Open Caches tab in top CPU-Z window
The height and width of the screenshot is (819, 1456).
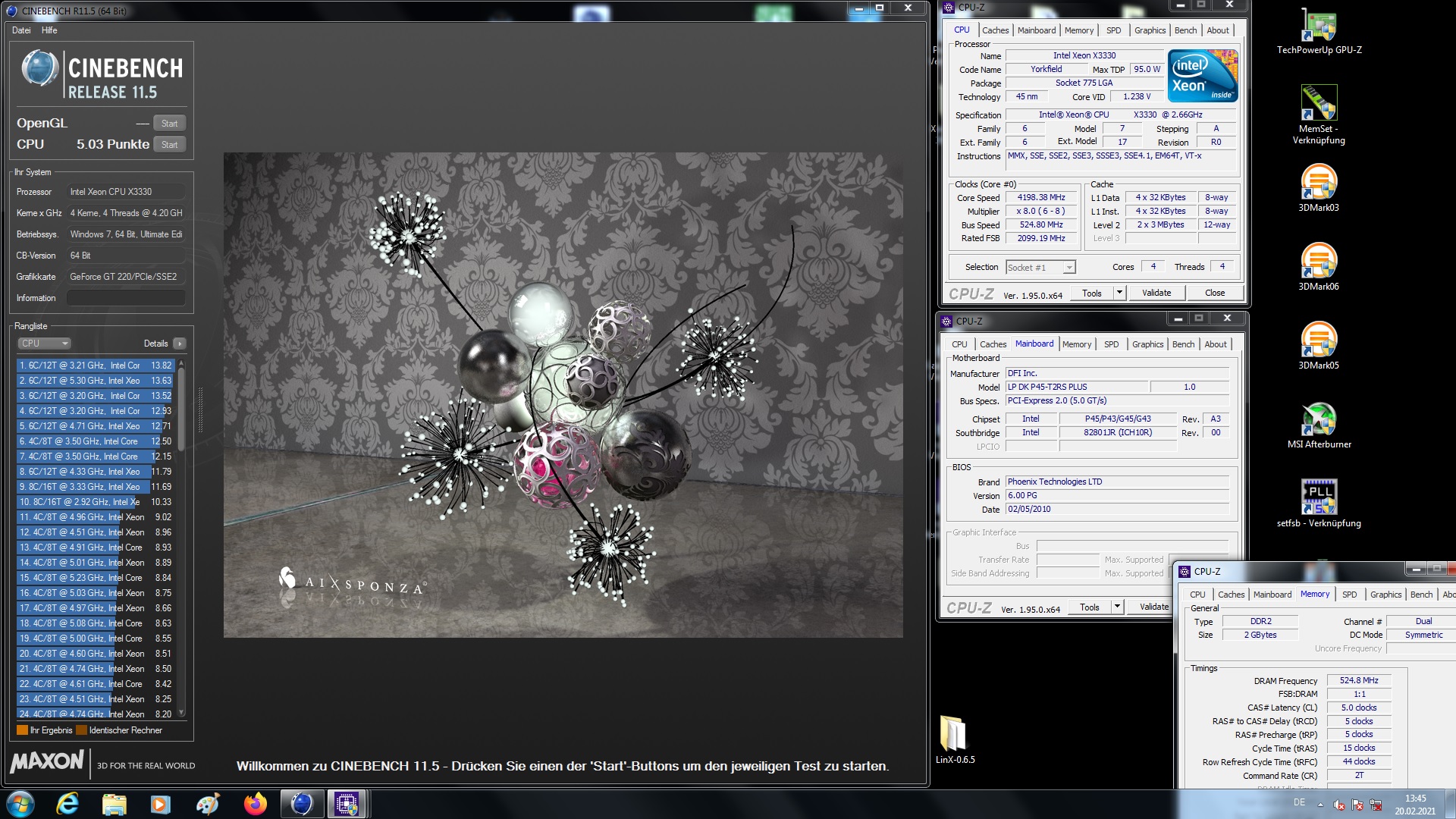pyautogui.click(x=995, y=30)
